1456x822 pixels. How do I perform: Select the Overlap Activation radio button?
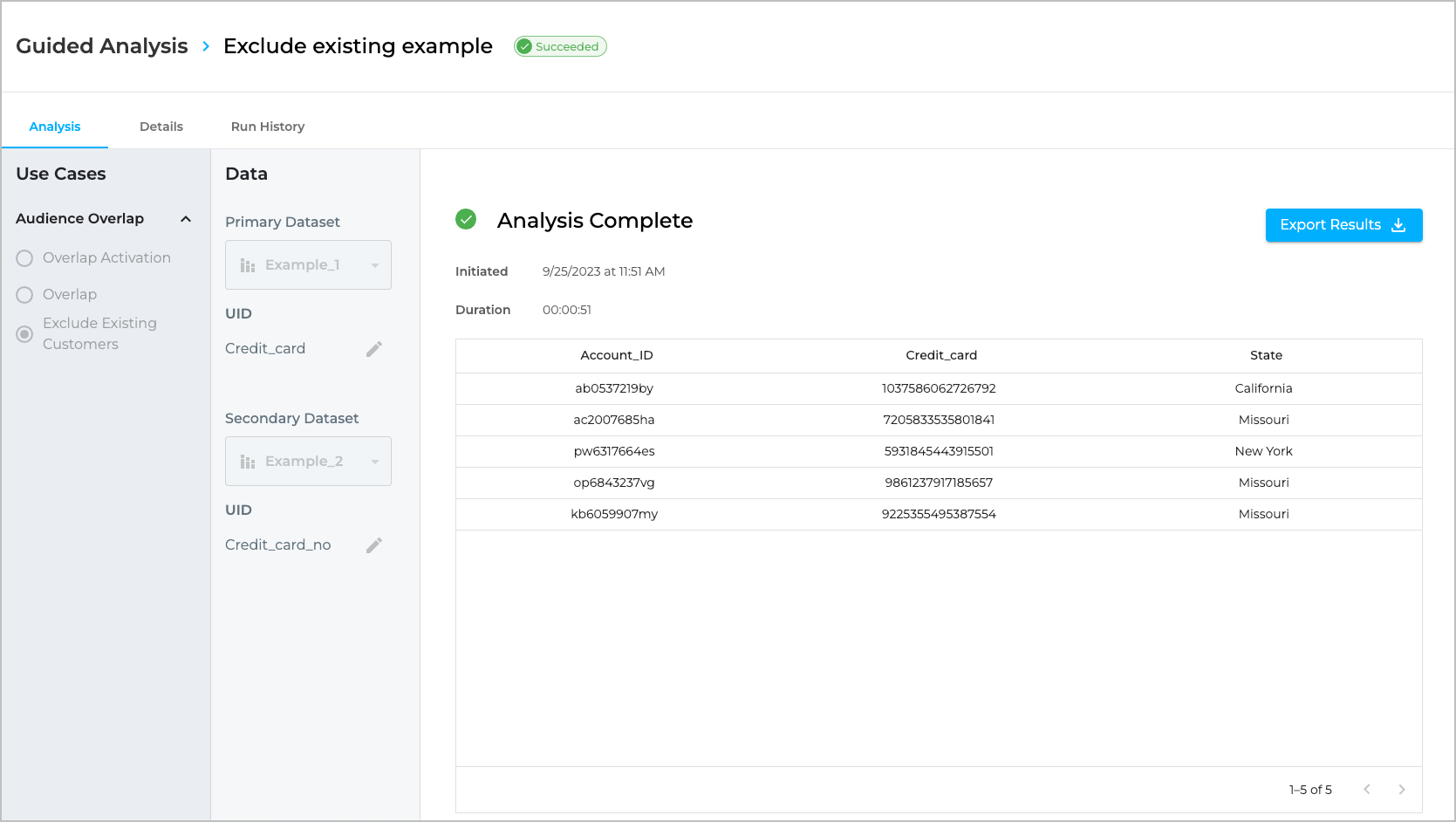(x=24, y=258)
